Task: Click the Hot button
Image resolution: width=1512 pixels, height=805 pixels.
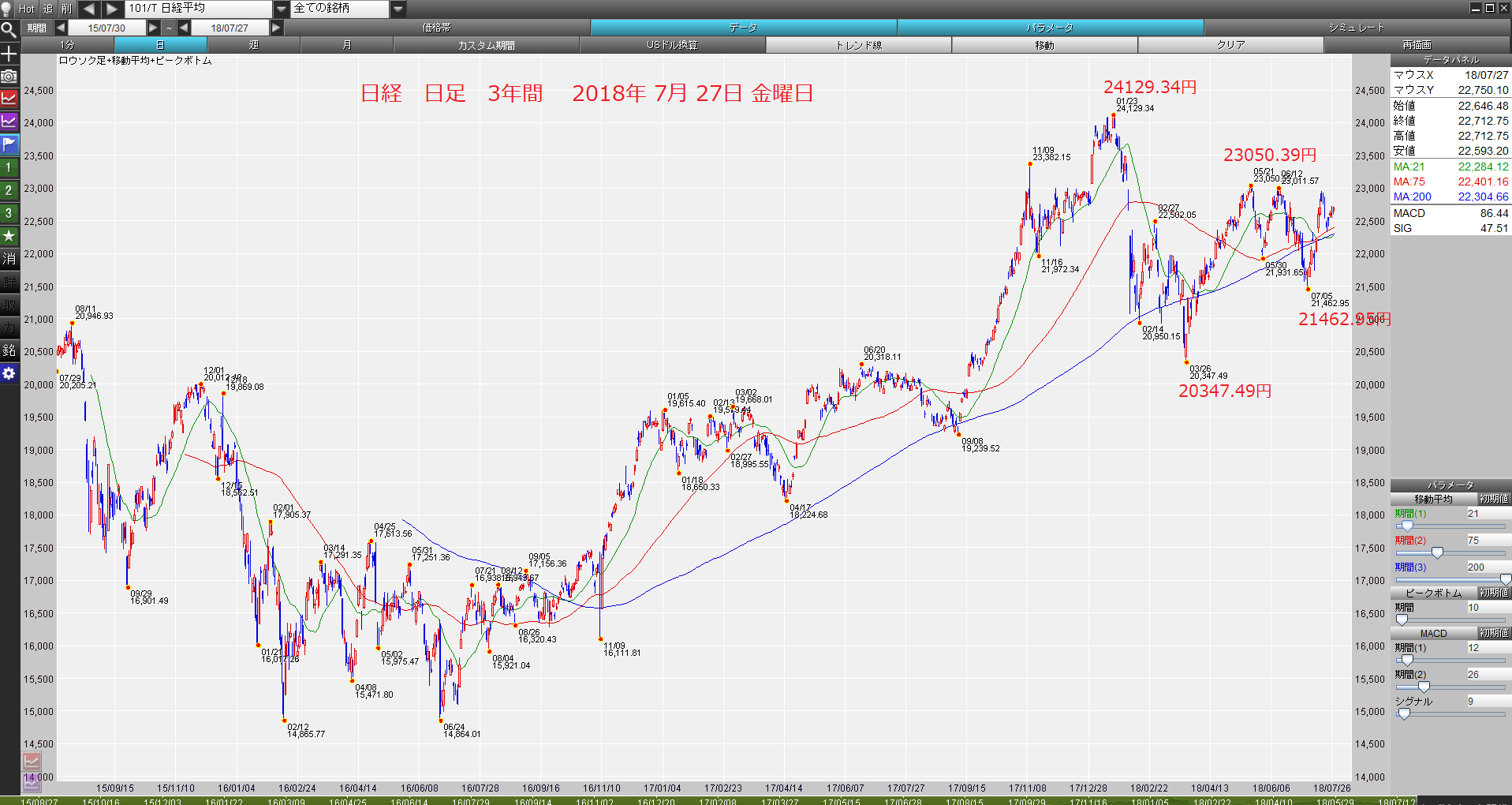Action: 27,9
